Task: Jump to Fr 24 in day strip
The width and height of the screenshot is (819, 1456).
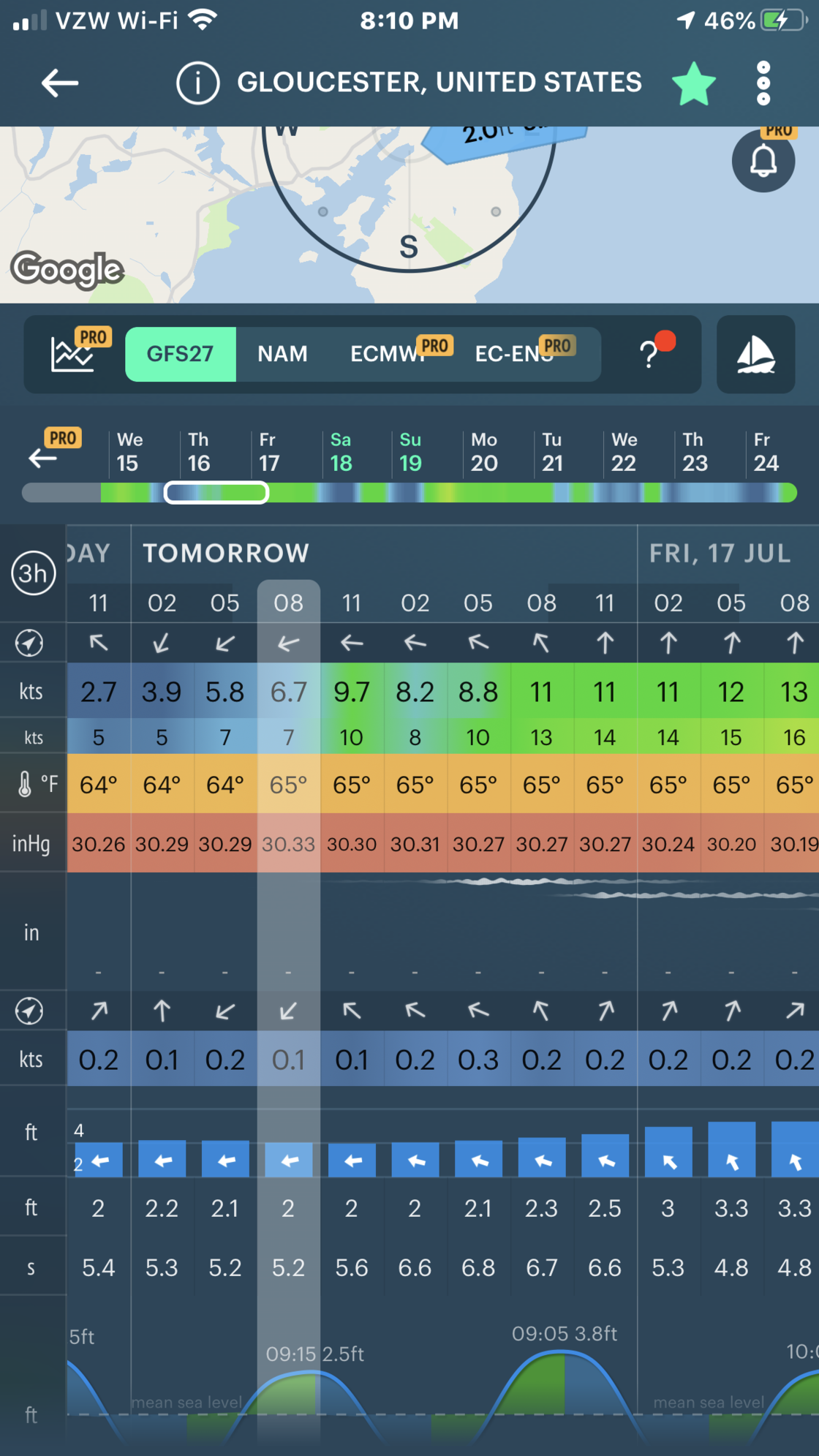Action: [766, 451]
